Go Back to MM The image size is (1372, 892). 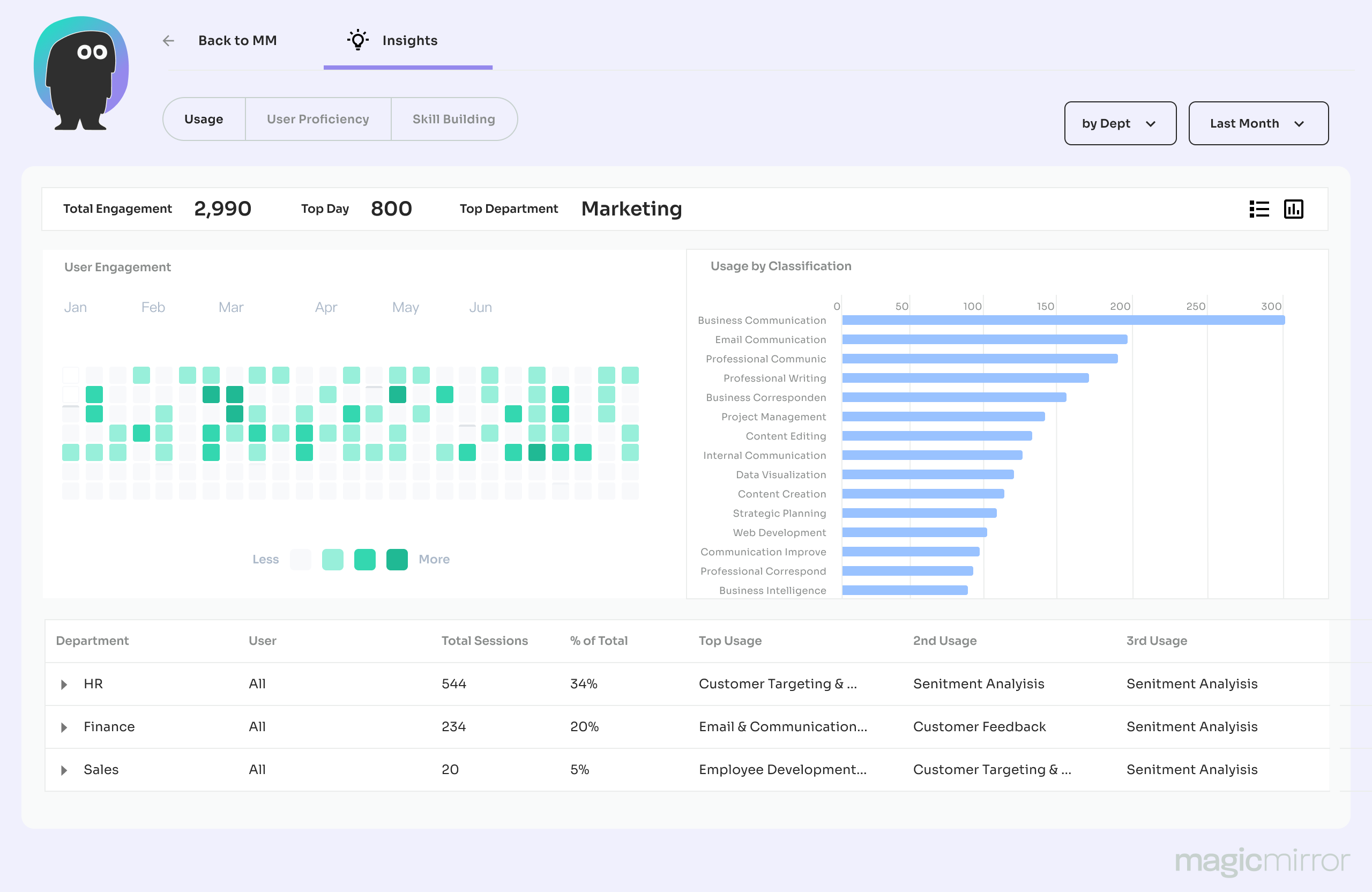(x=237, y=40)
